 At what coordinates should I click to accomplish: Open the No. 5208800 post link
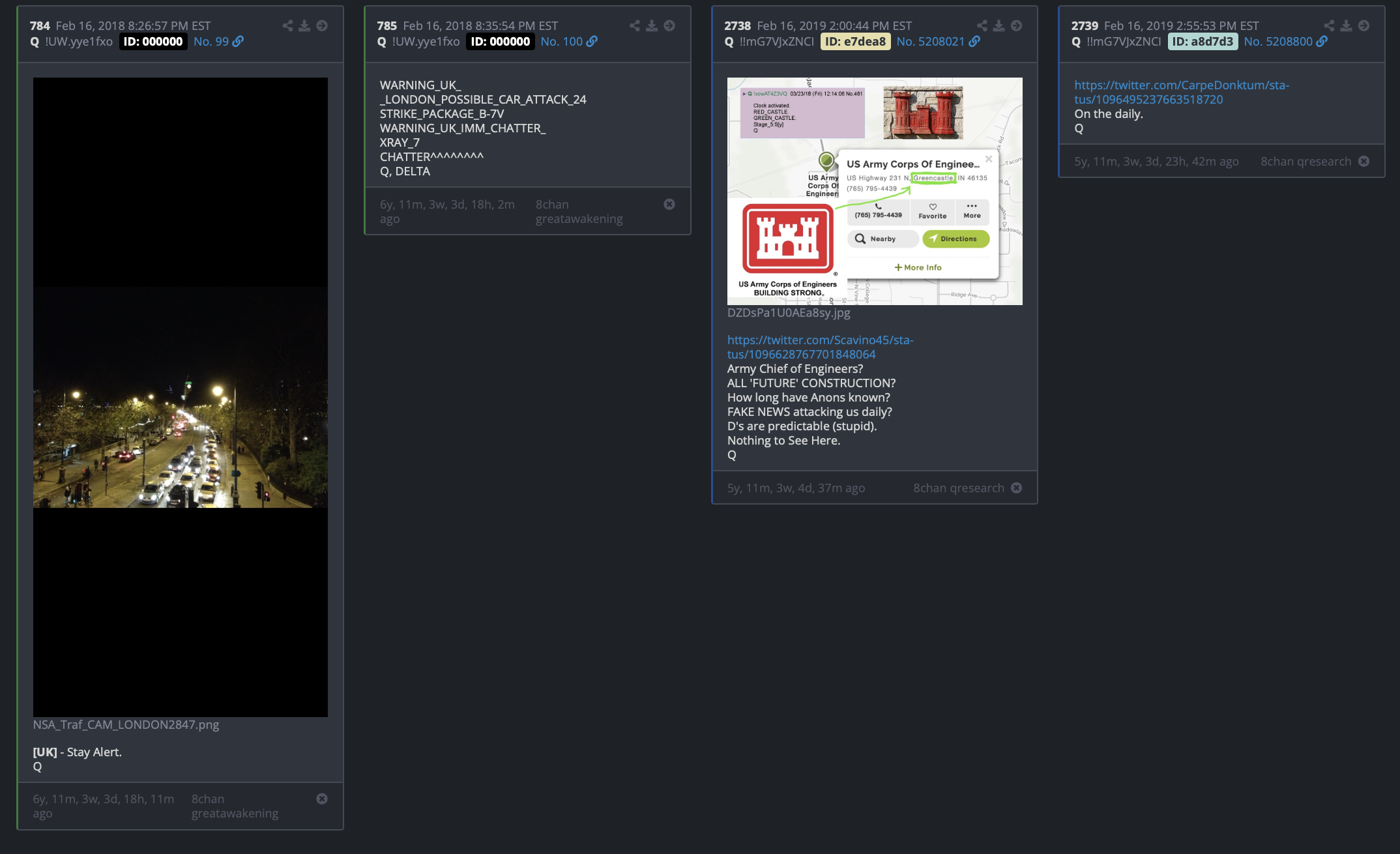1285,41
